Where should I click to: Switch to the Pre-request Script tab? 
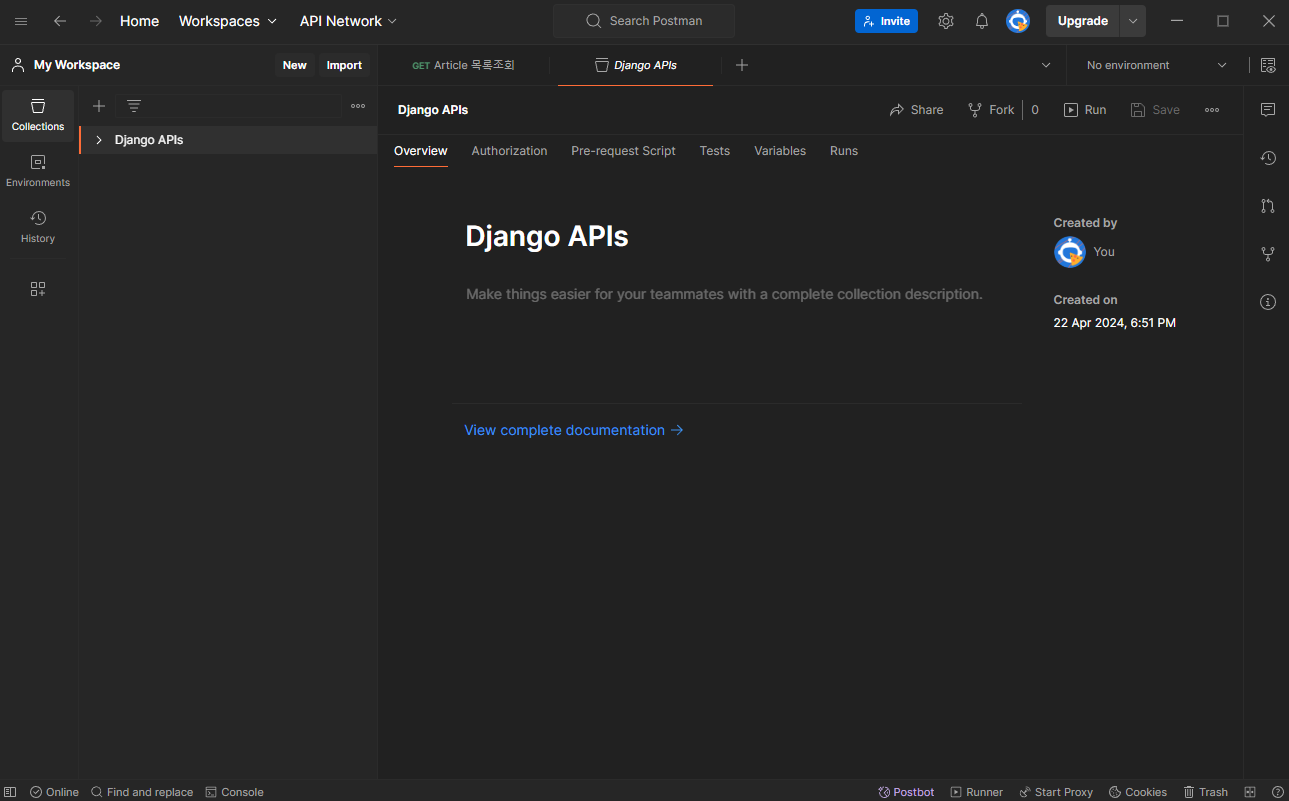point(623,151)
